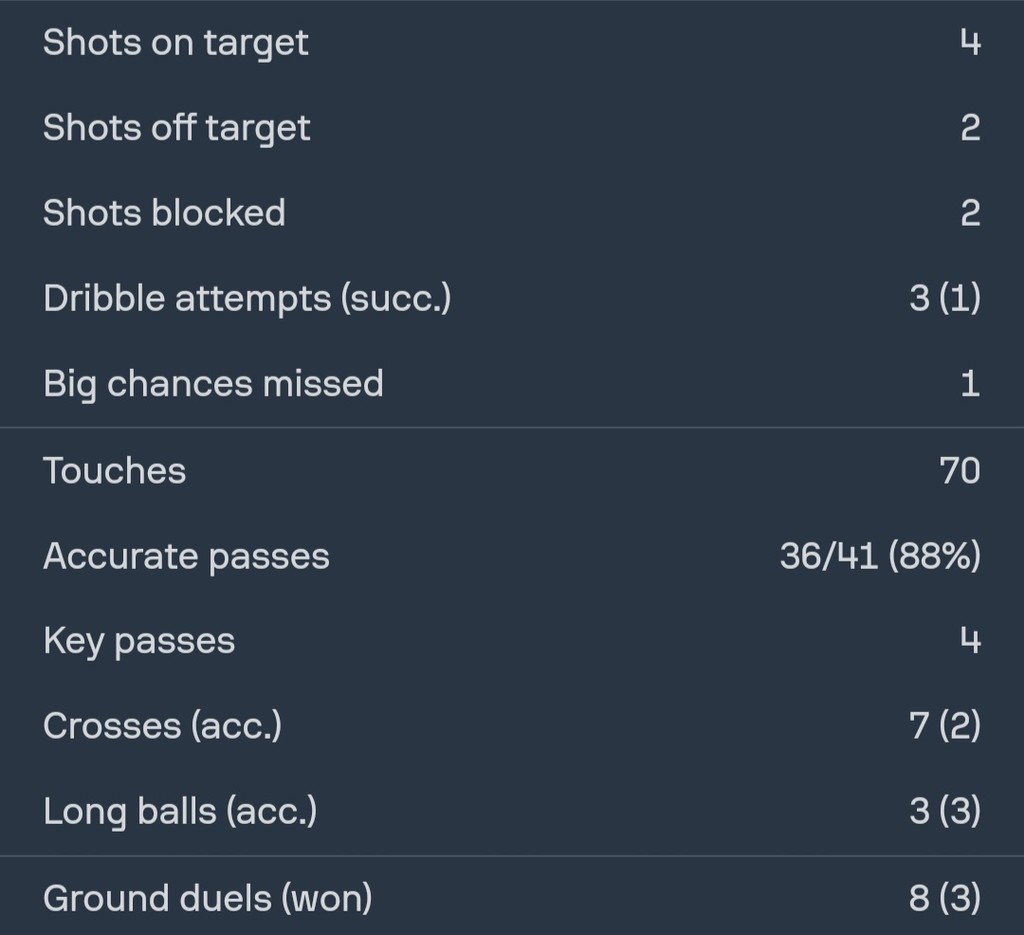Select the dribble attempts value 3 (1)
Viewport: 1024px width, 935px height.
[x=945, y=298]
